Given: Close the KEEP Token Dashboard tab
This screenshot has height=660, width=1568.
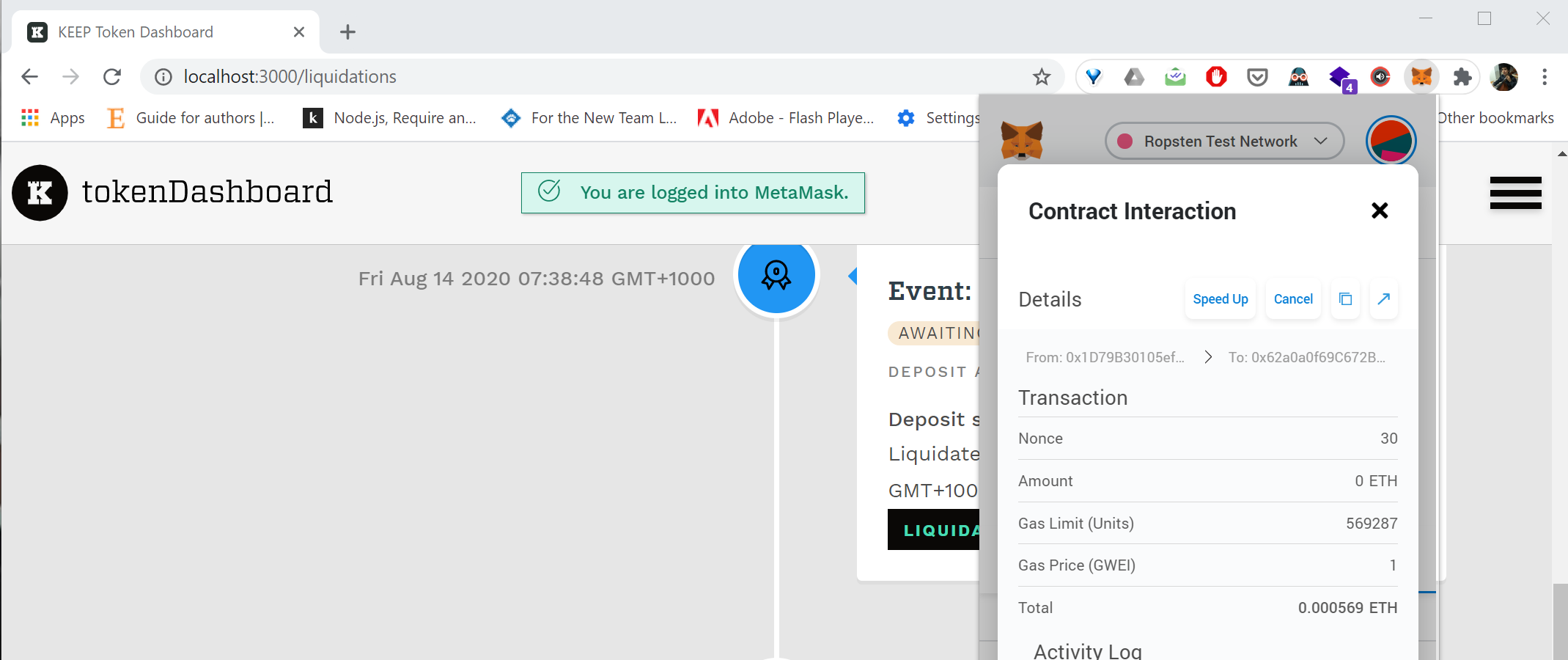Looking at the screenshot, I should [x=298, y=32].
